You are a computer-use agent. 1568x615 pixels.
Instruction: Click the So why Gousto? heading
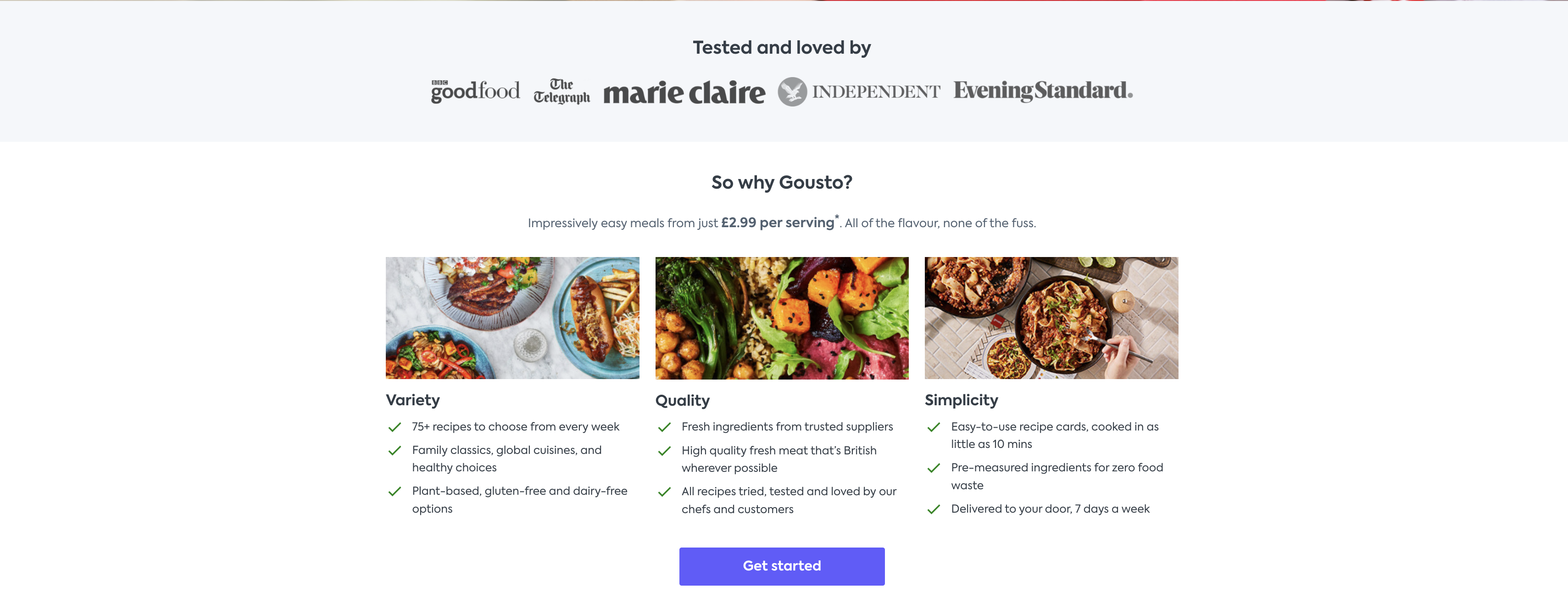click(x=782, y=182)
